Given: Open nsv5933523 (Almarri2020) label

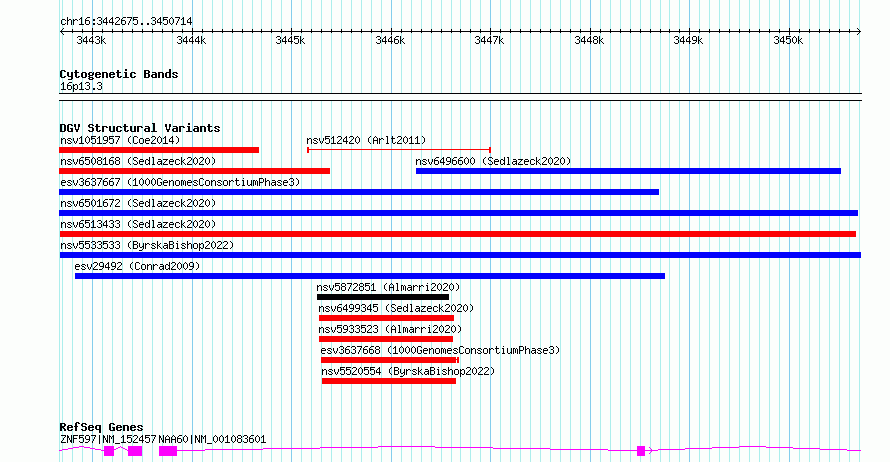Looking at the screenshot, I should click(390, 329).
